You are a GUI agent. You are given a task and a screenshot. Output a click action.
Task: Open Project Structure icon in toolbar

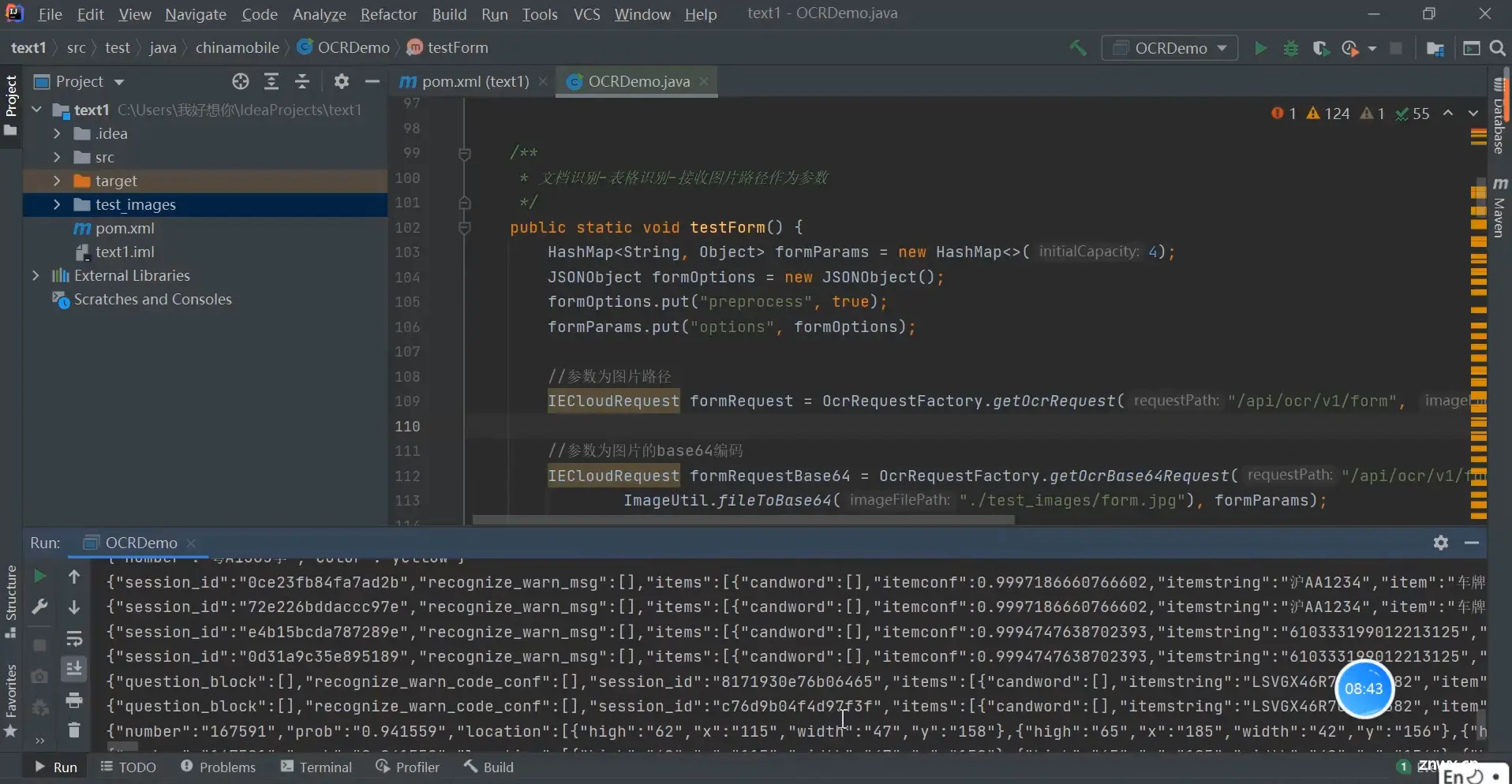tap(1435, 48)
